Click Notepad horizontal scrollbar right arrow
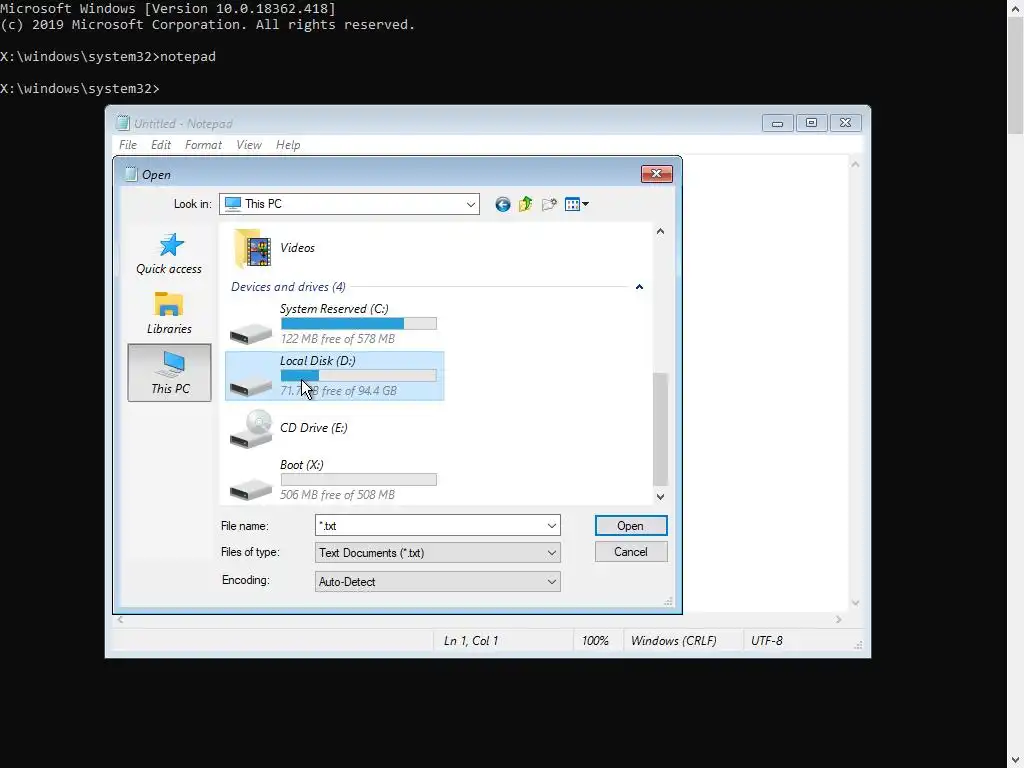Viewport: 1024px width, 768px height. (839, 619)
